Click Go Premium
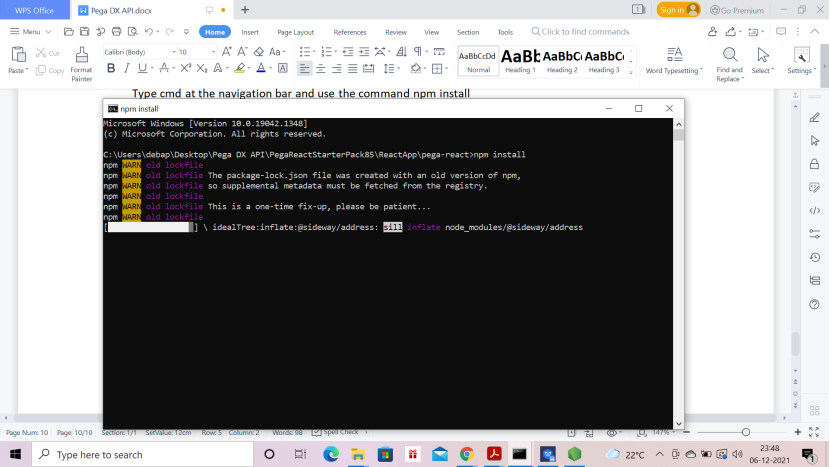The image size is (830, 467). pyautogui.click(x=737, y=10)
